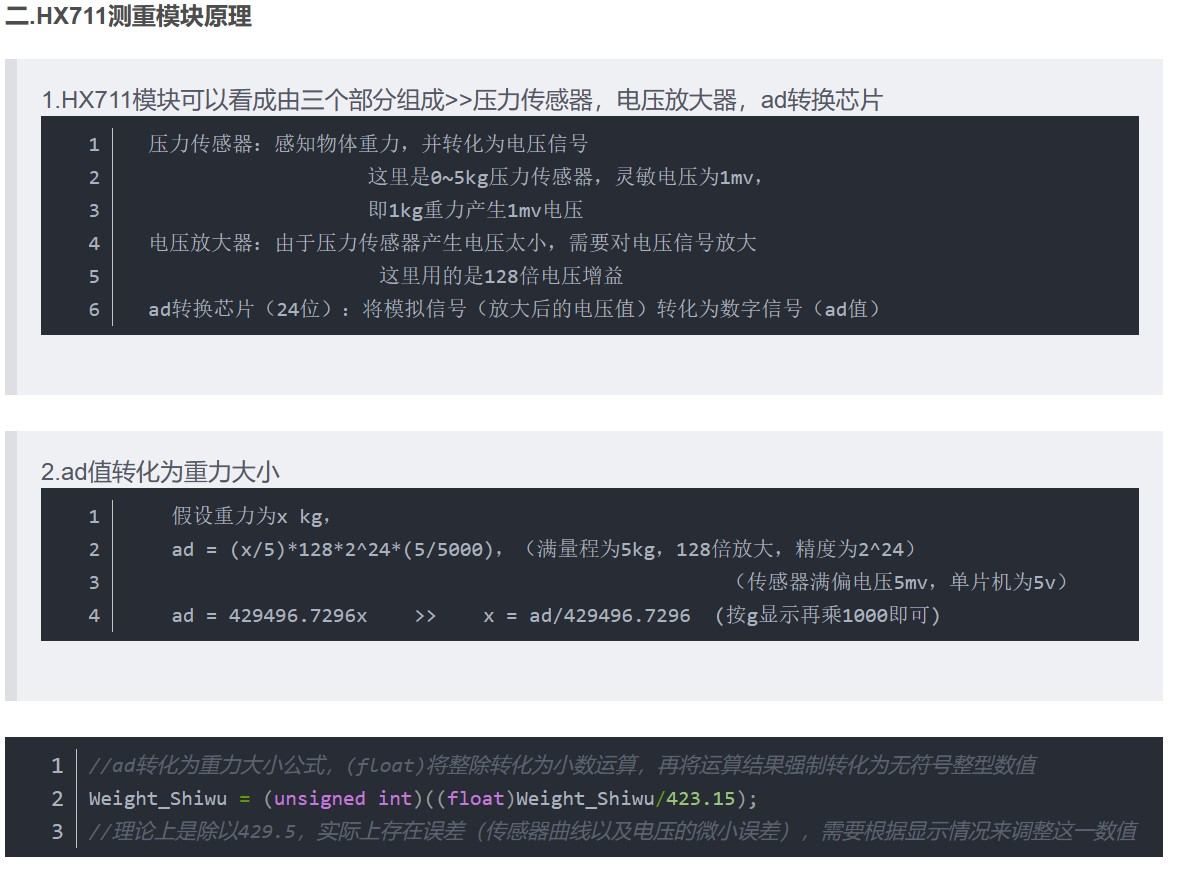Click the 即1kg重力产生1mv电压 line

coord(475,210)
